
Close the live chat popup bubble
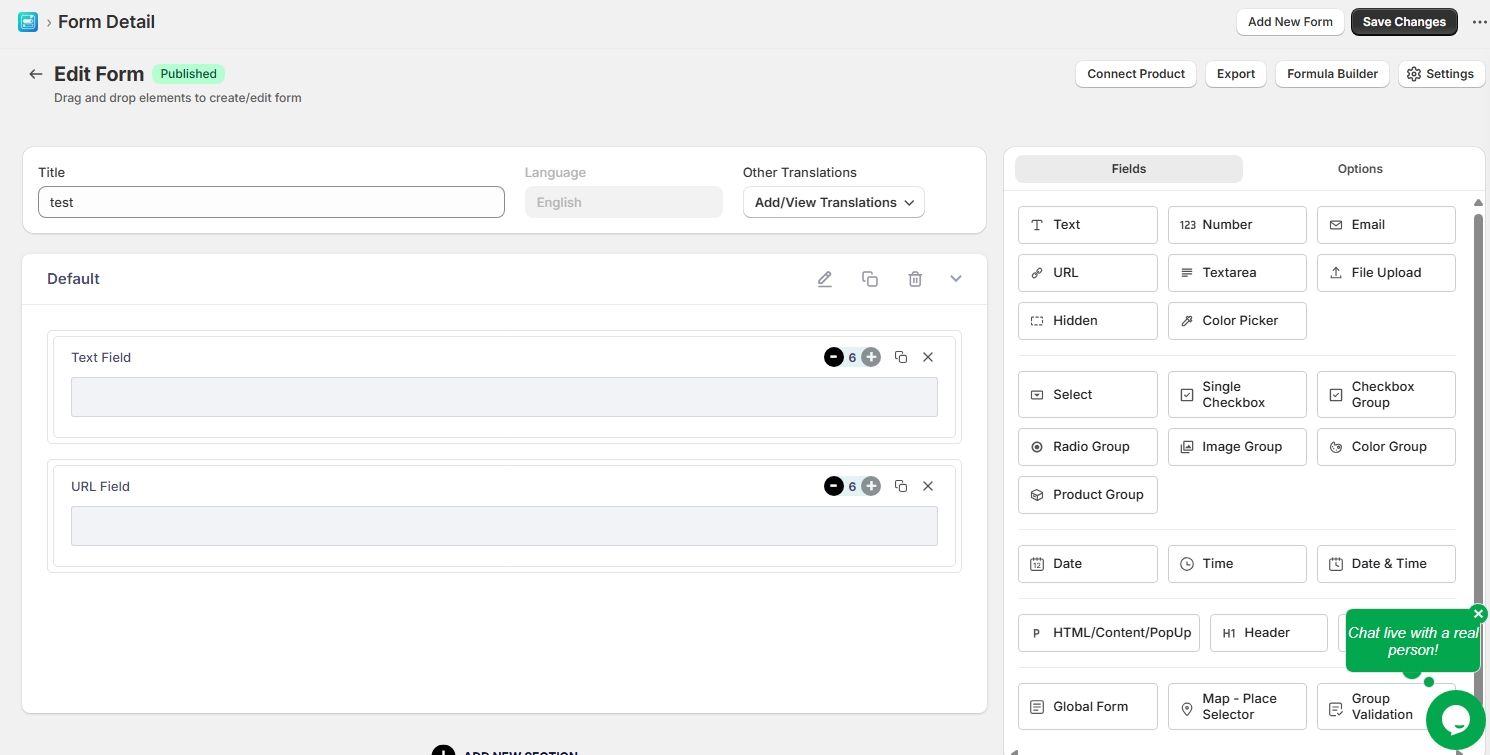[1479, 614]
